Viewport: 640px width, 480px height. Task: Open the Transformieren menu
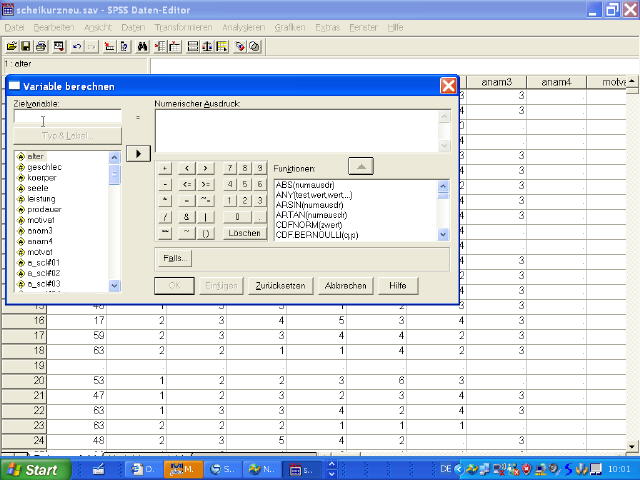pyautogui.click(x=185, y=27)
